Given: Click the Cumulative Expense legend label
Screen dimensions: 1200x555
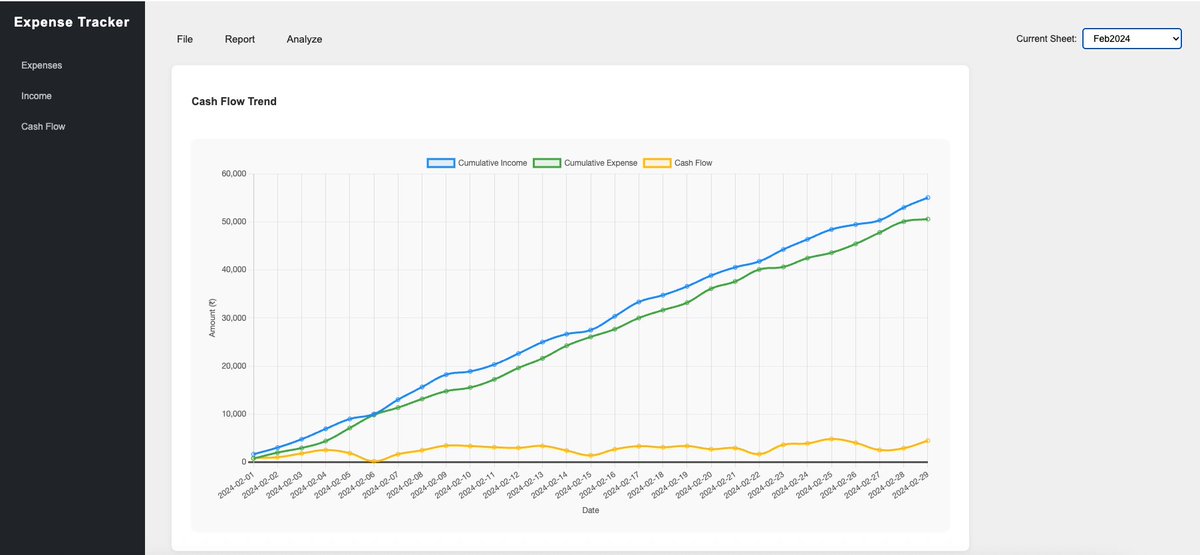Looking at the screenshot, I should click(x=600, y=162).
